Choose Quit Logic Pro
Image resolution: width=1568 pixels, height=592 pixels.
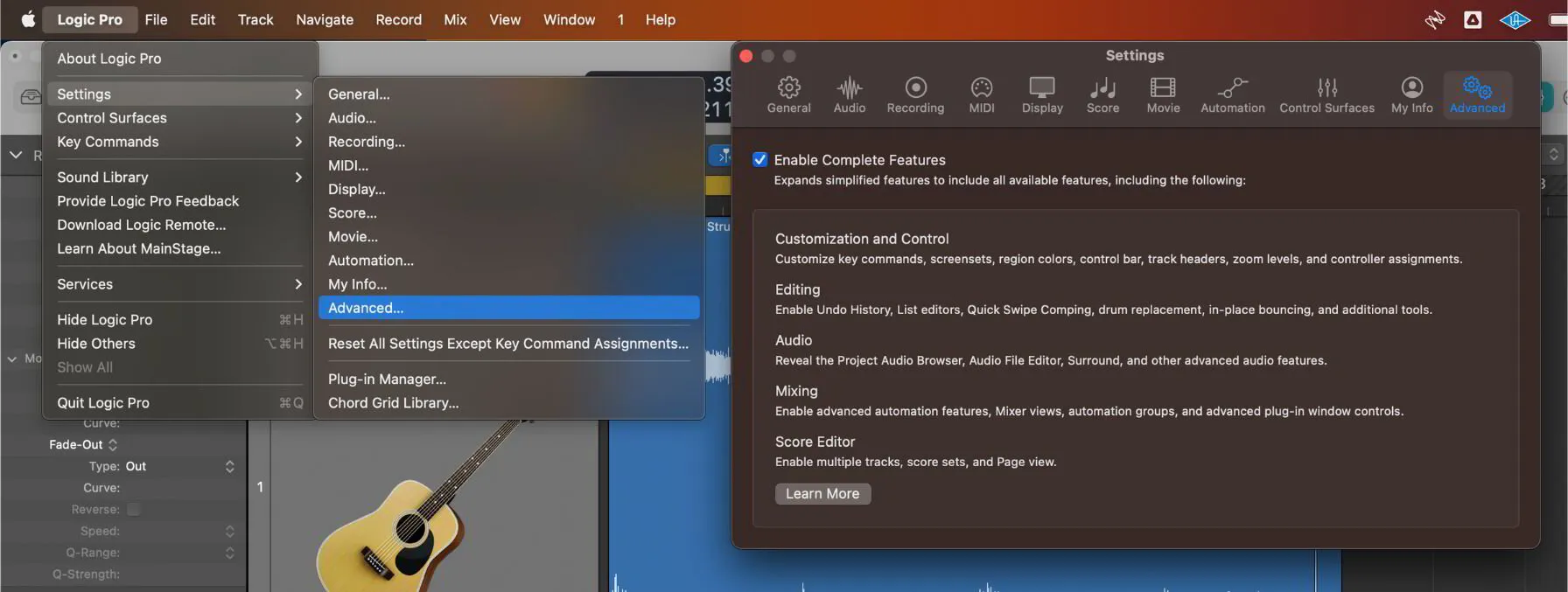point(178,402)
